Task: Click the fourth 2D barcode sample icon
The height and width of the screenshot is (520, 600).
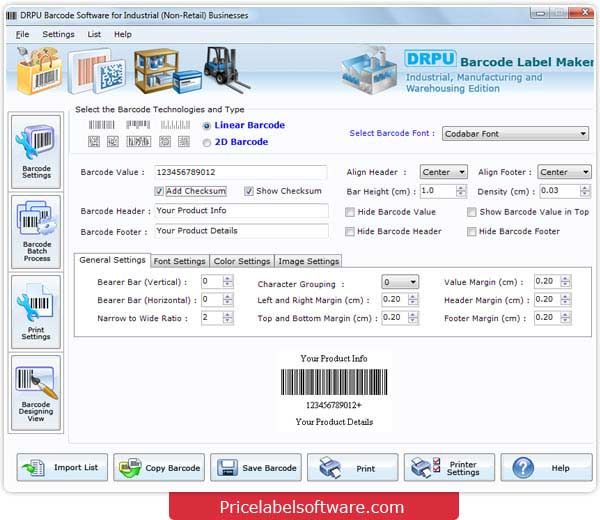Action: pos(165,142)
